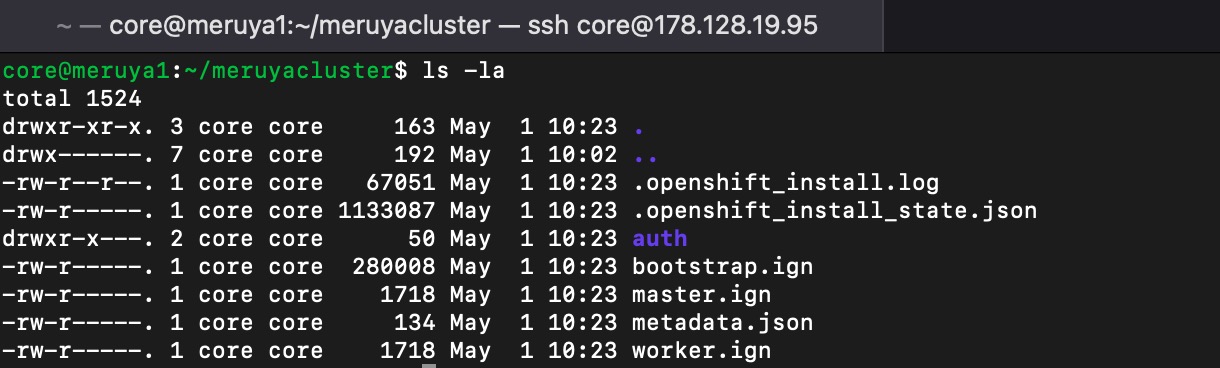Click the file size 280008

tap(394, 267)
